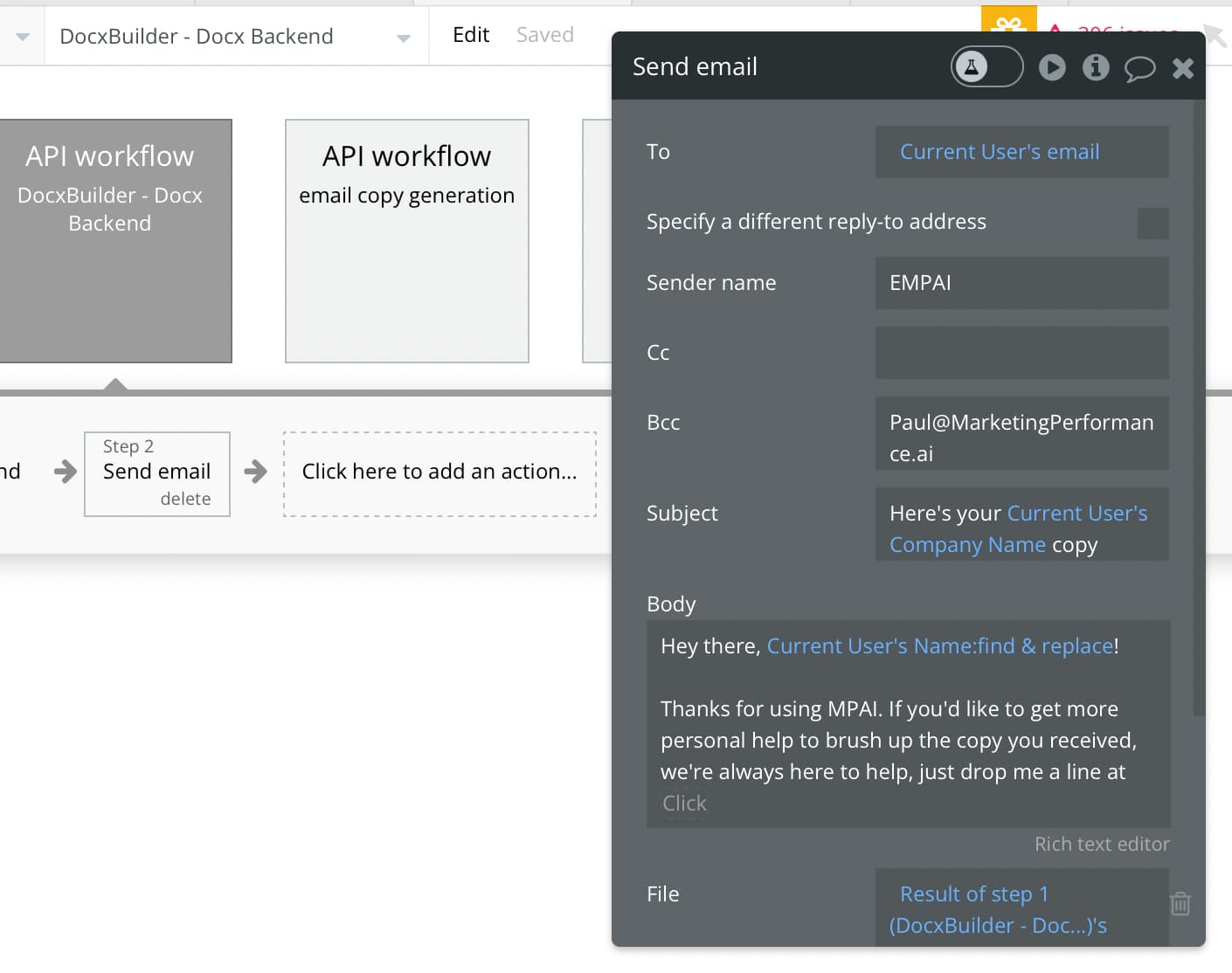This screenshot has width=1232, height=973.
Task: Open the DocxBuilder - Docx Backend workflow dropdown
Action: pyautogui.click(x=404, y=38)
